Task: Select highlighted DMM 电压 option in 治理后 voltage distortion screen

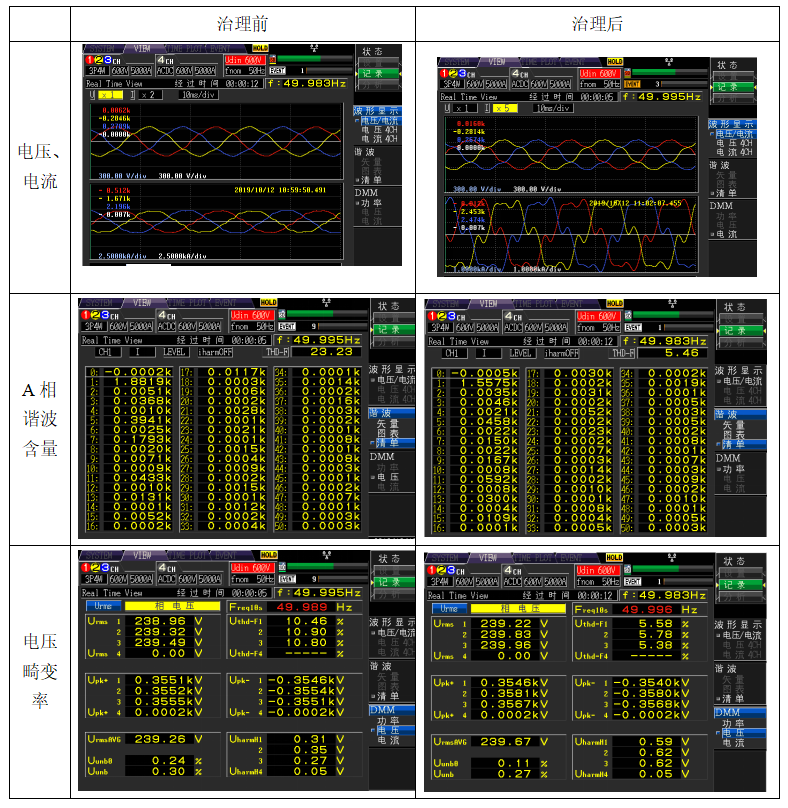Action: [737, 732]
